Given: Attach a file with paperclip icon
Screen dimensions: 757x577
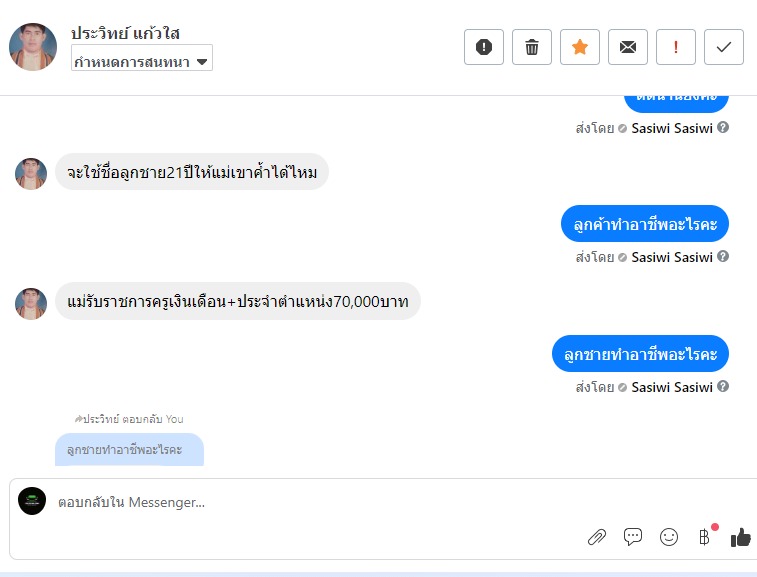Looking at the screenshot, I should (x=597, y=537).
